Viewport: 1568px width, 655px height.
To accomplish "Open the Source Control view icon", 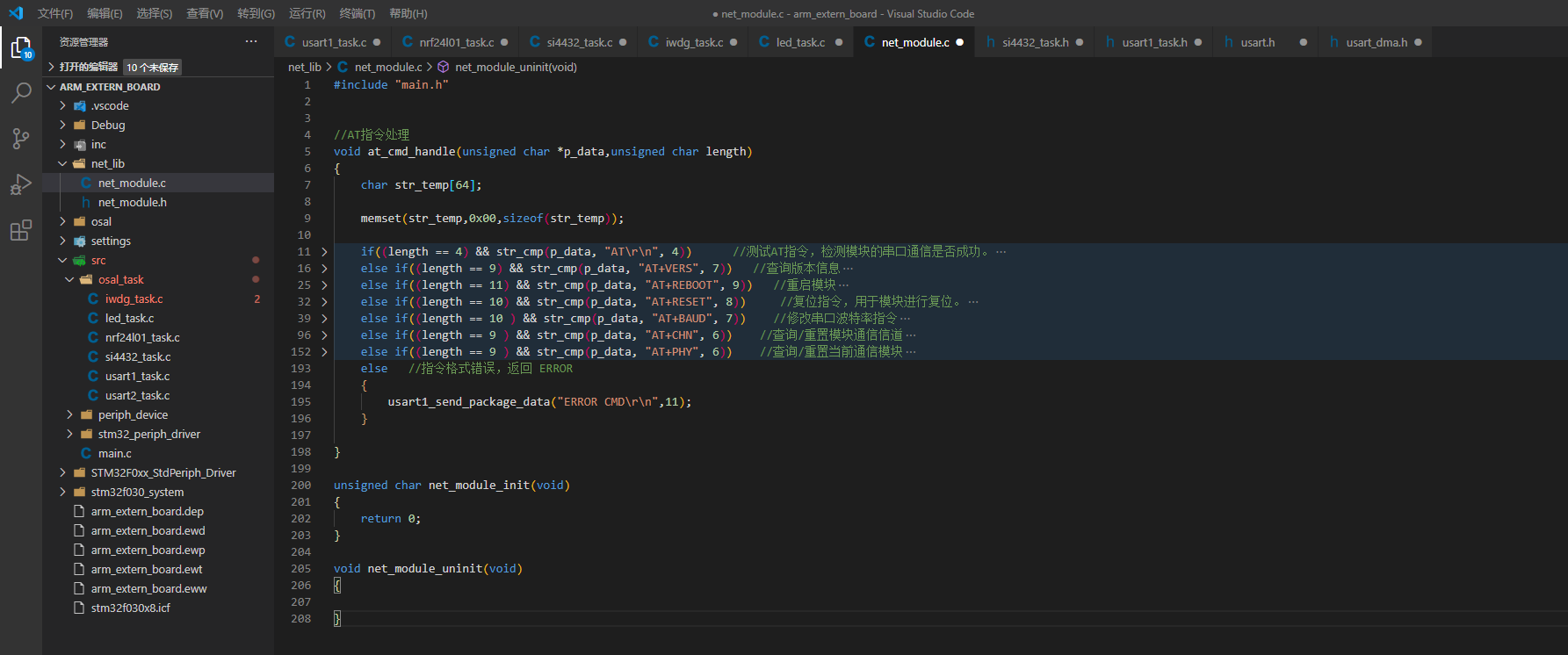I will pos(21,139).
